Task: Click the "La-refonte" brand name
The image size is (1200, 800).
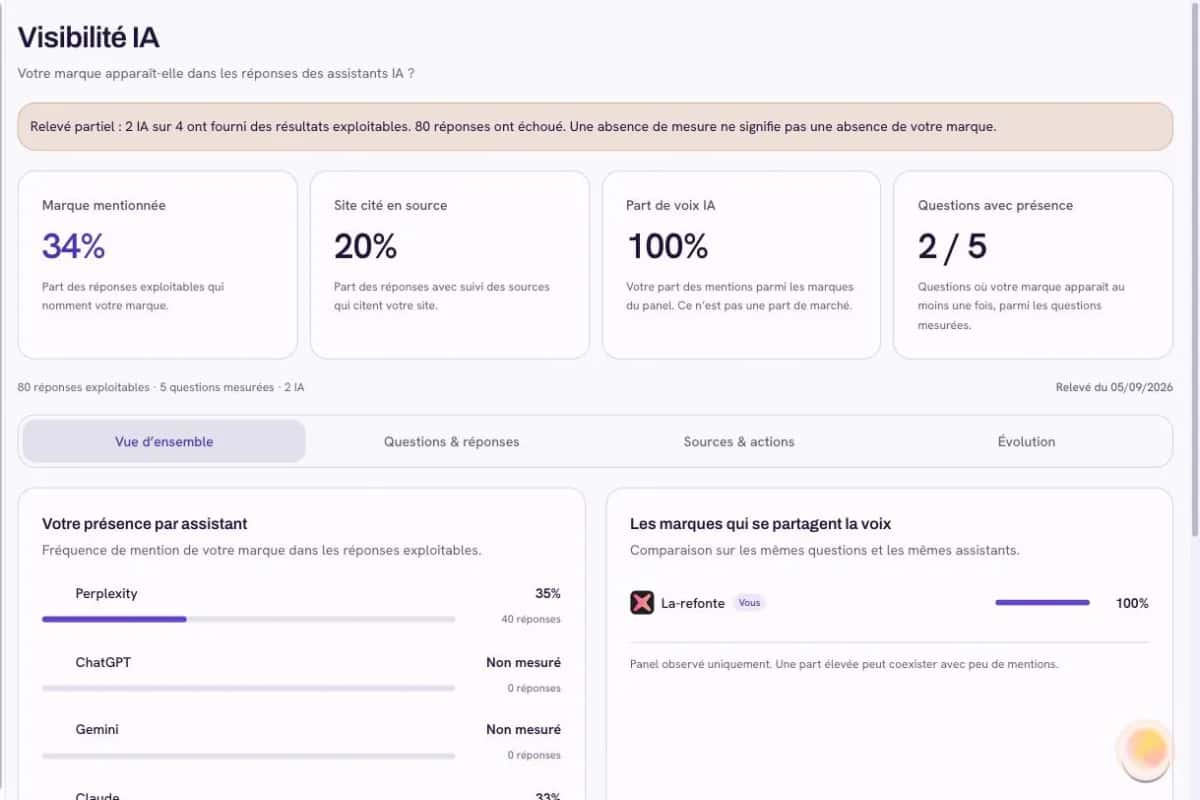Action: click(693, 603)
